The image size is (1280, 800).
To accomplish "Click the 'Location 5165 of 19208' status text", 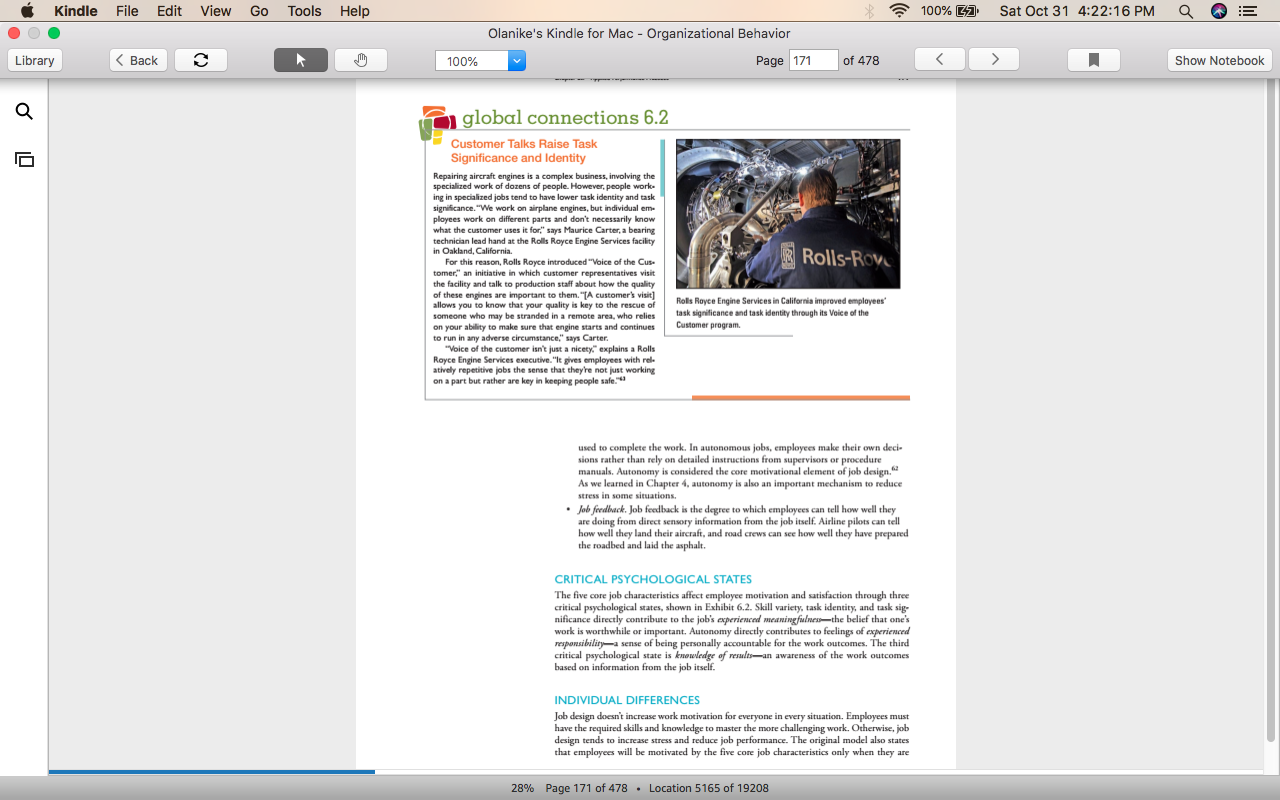I will click(709, 788).
